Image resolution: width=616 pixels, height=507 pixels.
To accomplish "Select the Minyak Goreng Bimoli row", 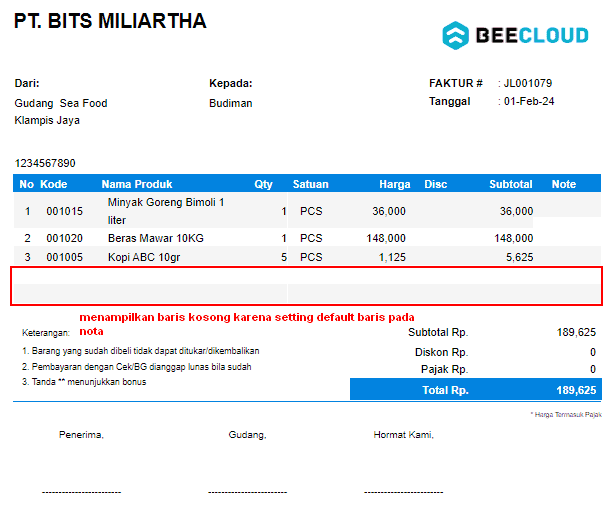I will tap(307, 211).
